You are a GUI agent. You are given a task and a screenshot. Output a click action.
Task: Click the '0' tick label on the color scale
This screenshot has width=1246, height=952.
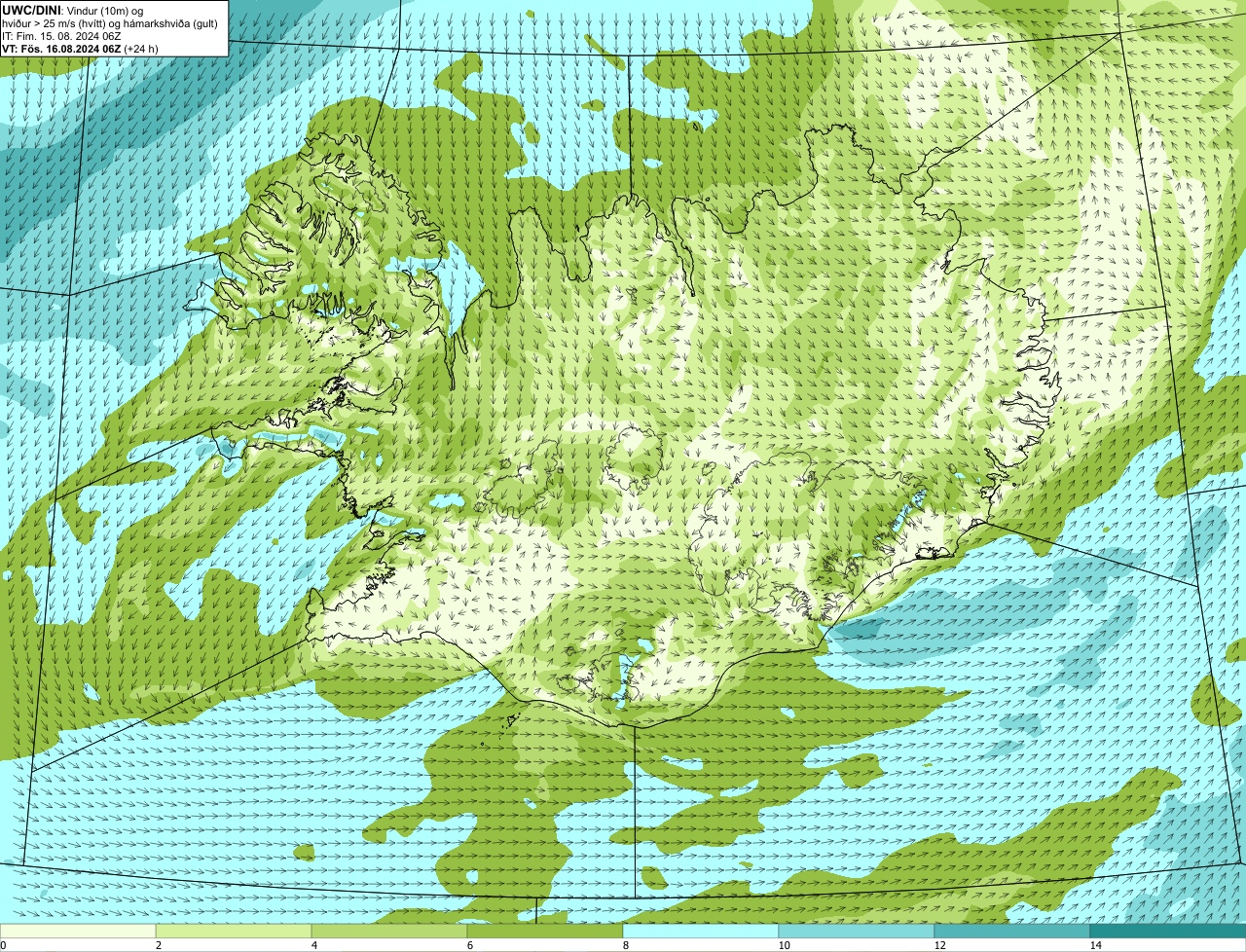tap(3, 945)
